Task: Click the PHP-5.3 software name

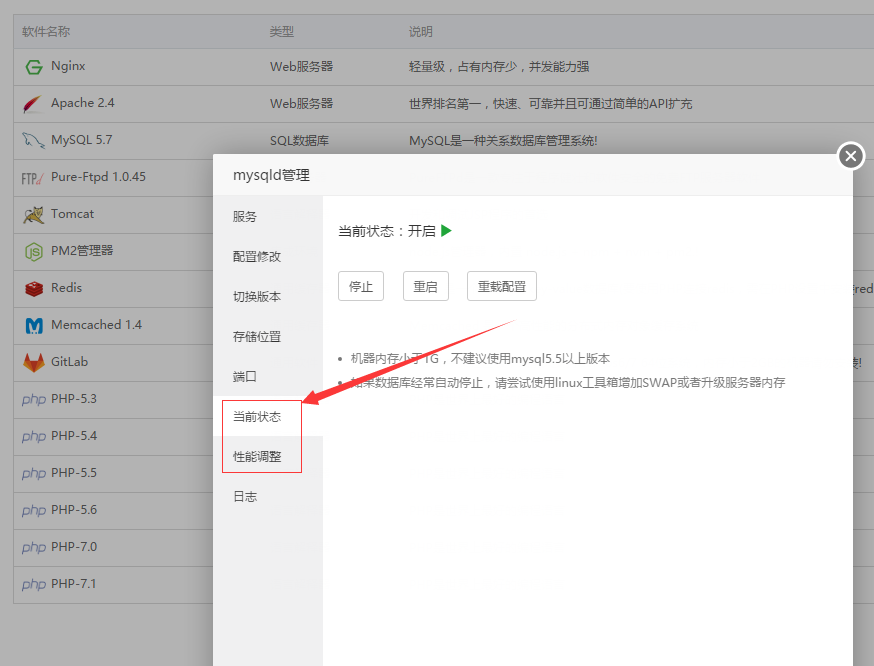Action: pyautogui.click(x=74, y=399)
